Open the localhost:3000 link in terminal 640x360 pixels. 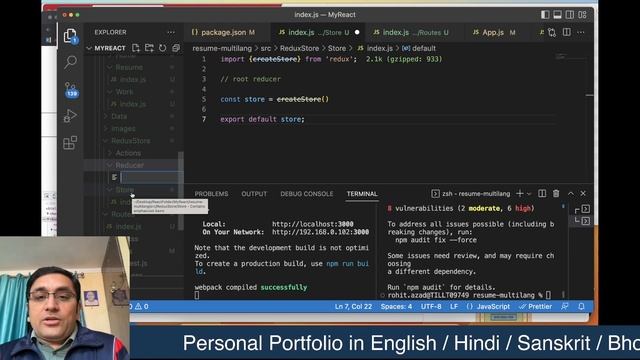[313, 224]
